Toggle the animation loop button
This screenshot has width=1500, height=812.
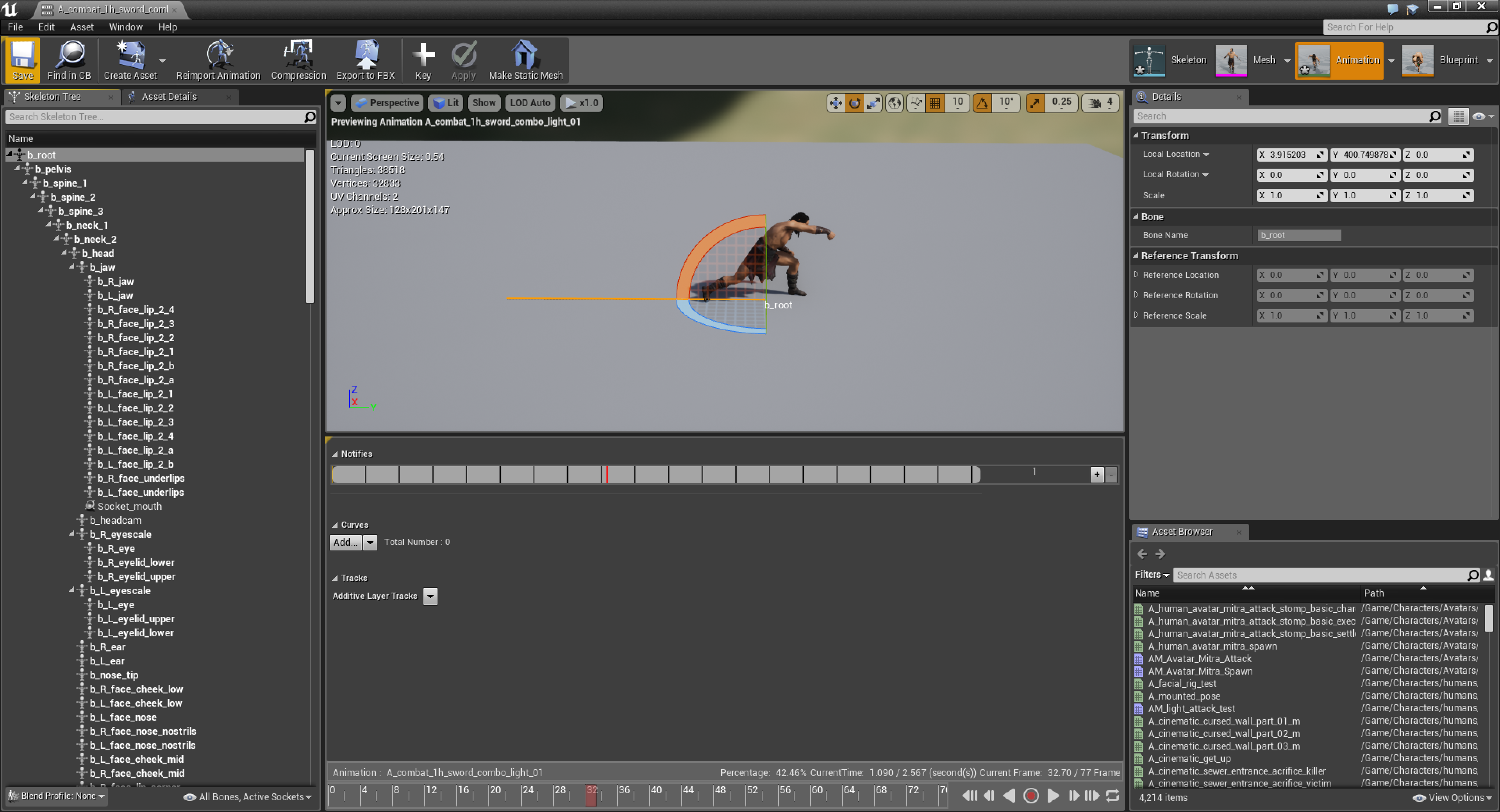(x=1112, y=795)
